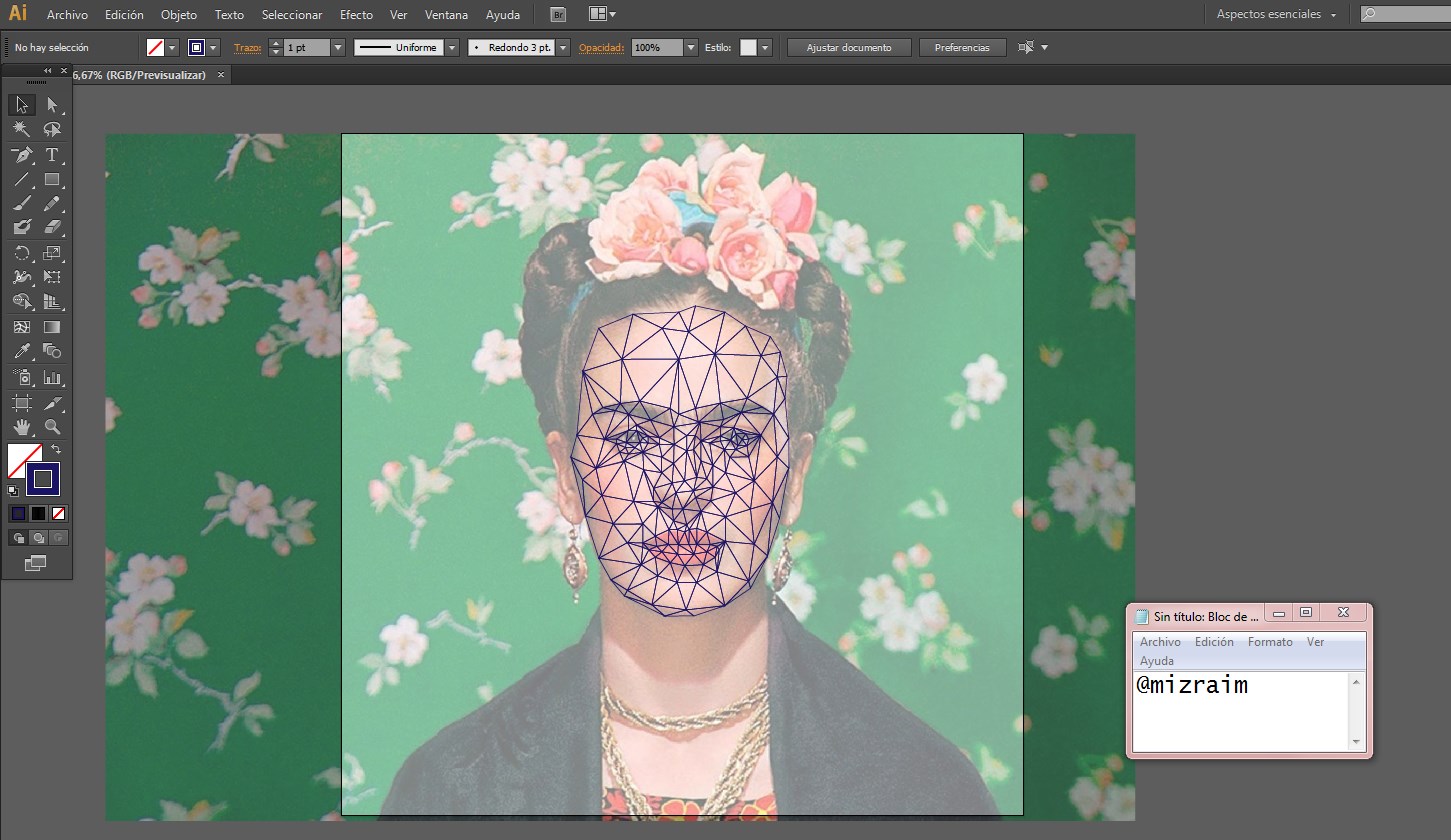Open the Estilo graphic style dropdown

click(765, 47)
